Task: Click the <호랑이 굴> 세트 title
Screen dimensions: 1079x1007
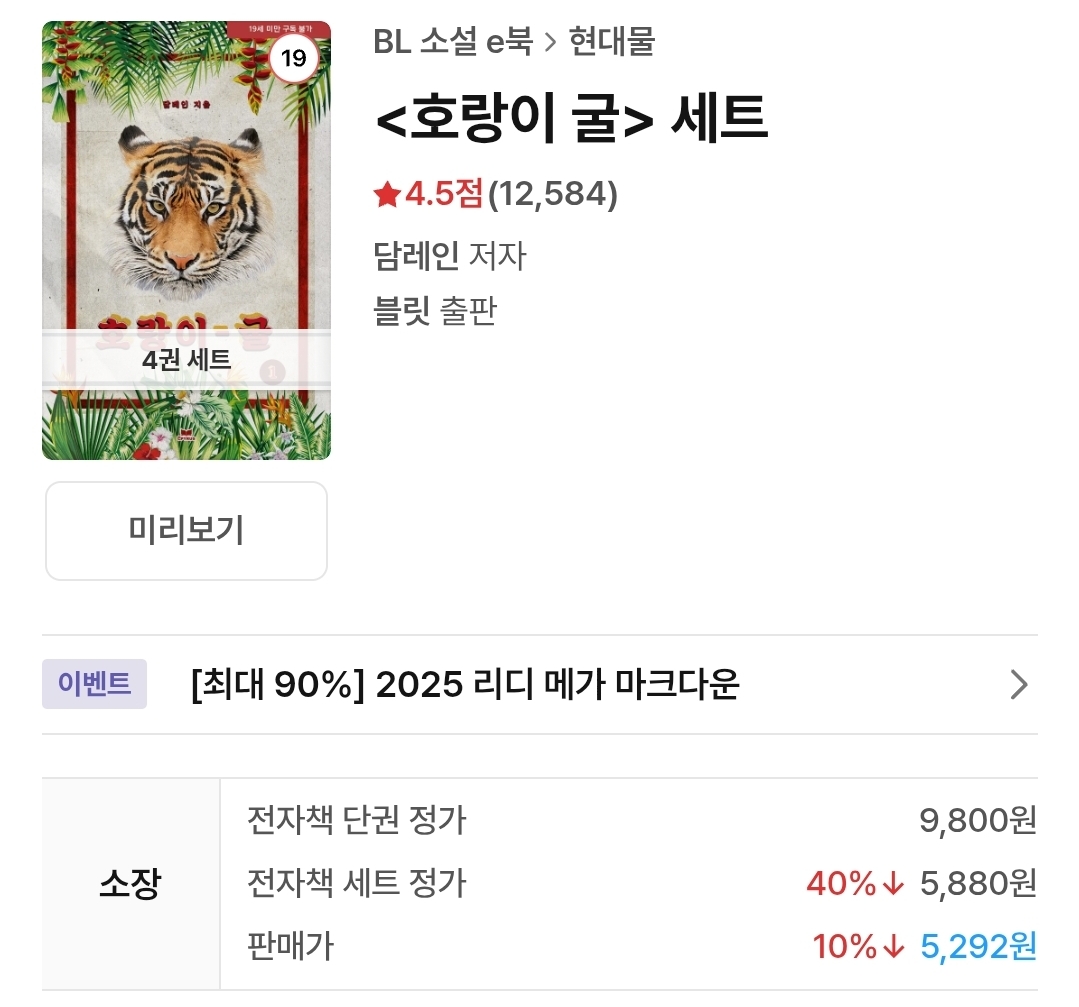Action: 571,120
